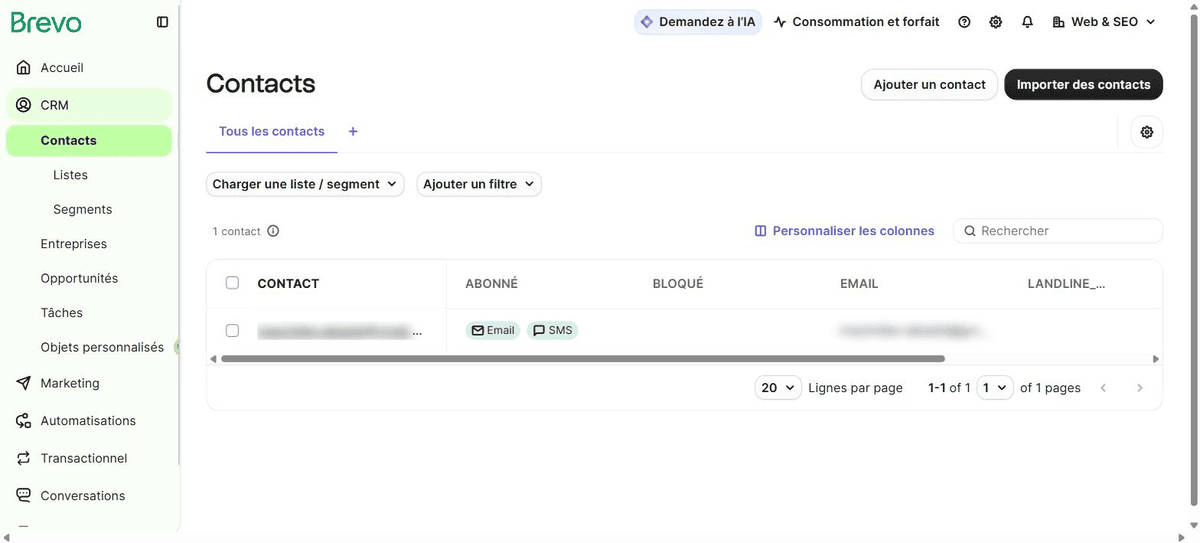This screenshot has height=543, width=1200.
Task: Click the Automatisations icon in the sidebar
Action: point(24,421)
